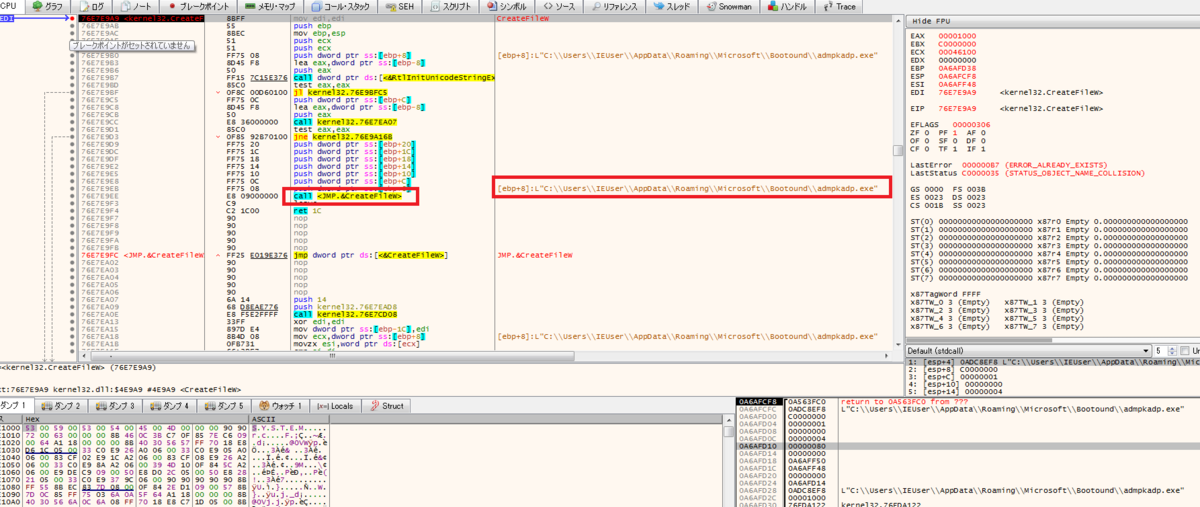Toggle the PF flag value

(955, 132)
